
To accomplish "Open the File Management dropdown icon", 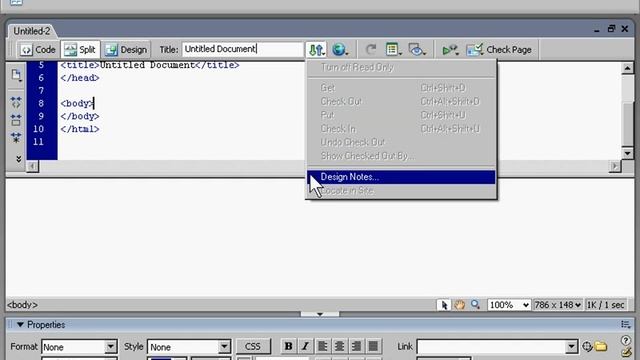I will pos(316,50).
